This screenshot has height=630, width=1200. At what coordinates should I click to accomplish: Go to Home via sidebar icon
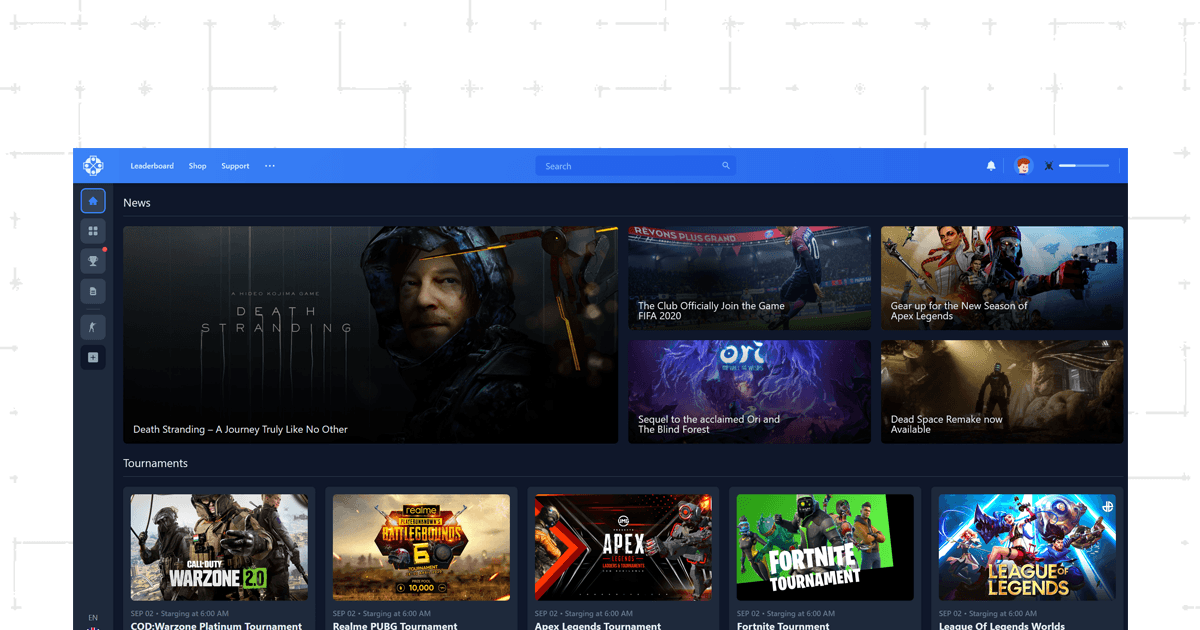93,201
